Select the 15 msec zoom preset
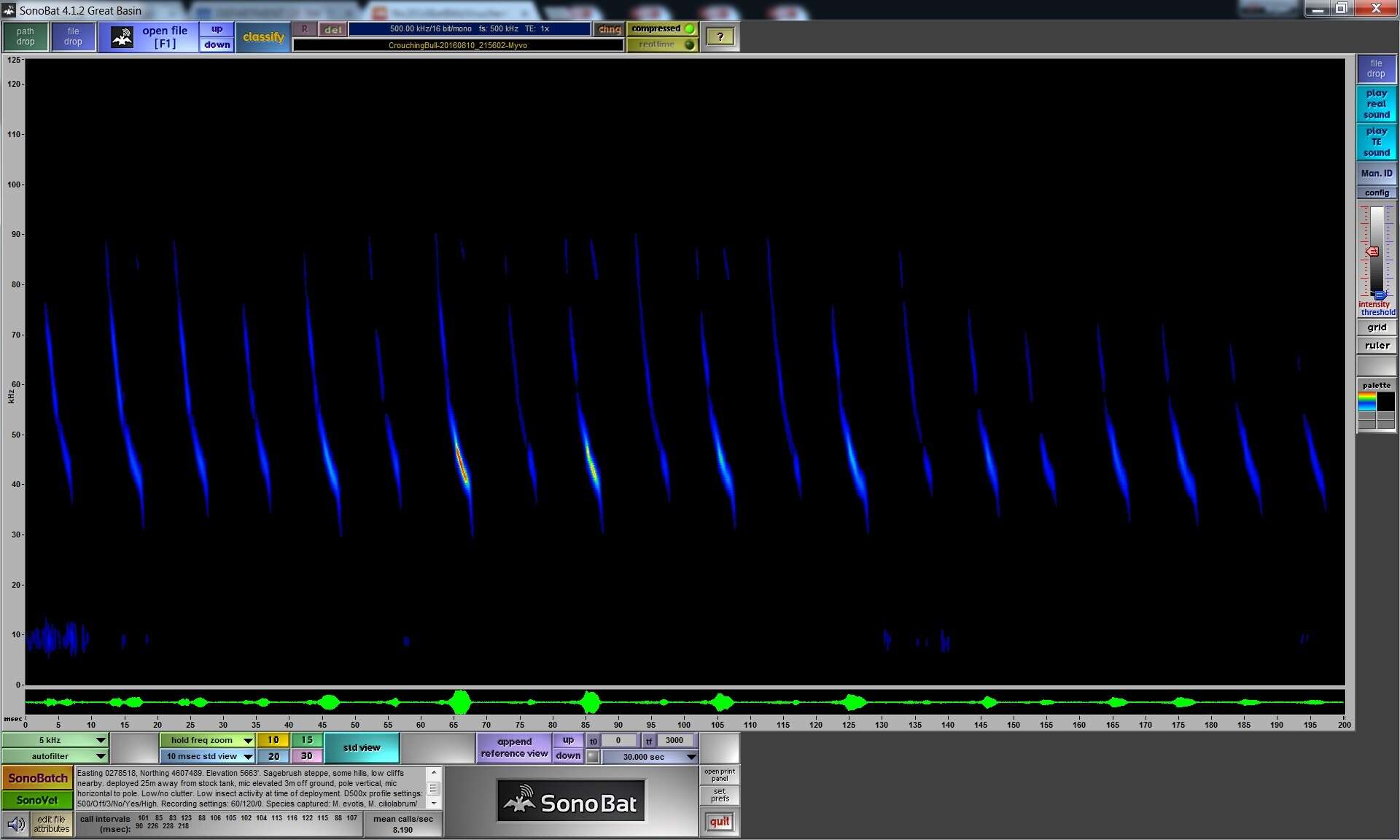 (307, 740)
